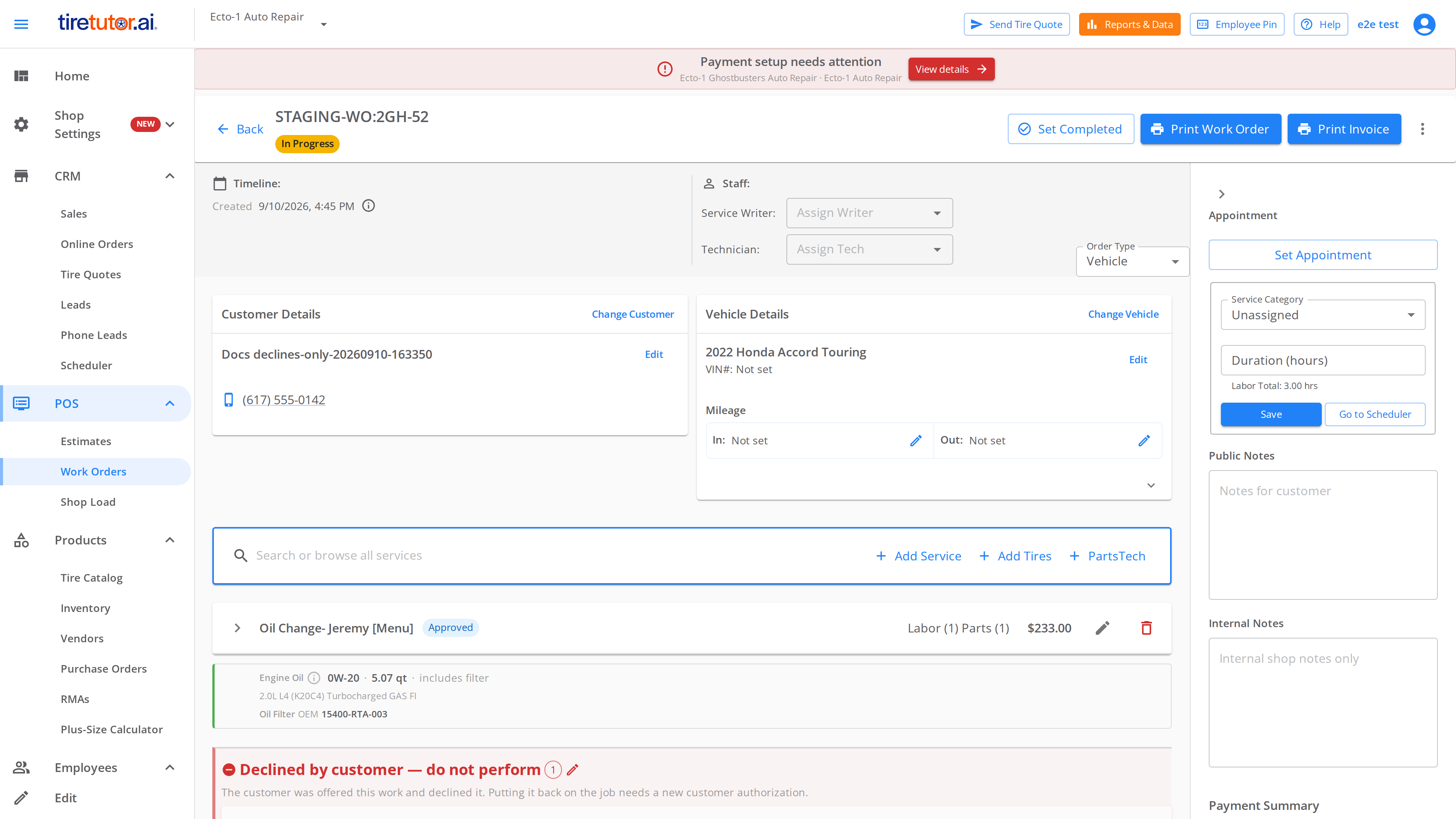Click the Duration (hours) field
The width and height of the screenshot is (1456, 819).
(1323, 360)
